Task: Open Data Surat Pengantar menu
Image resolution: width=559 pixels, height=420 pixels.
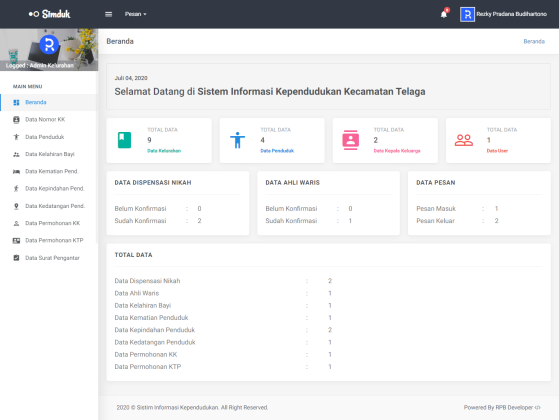Action: point(49,258)
